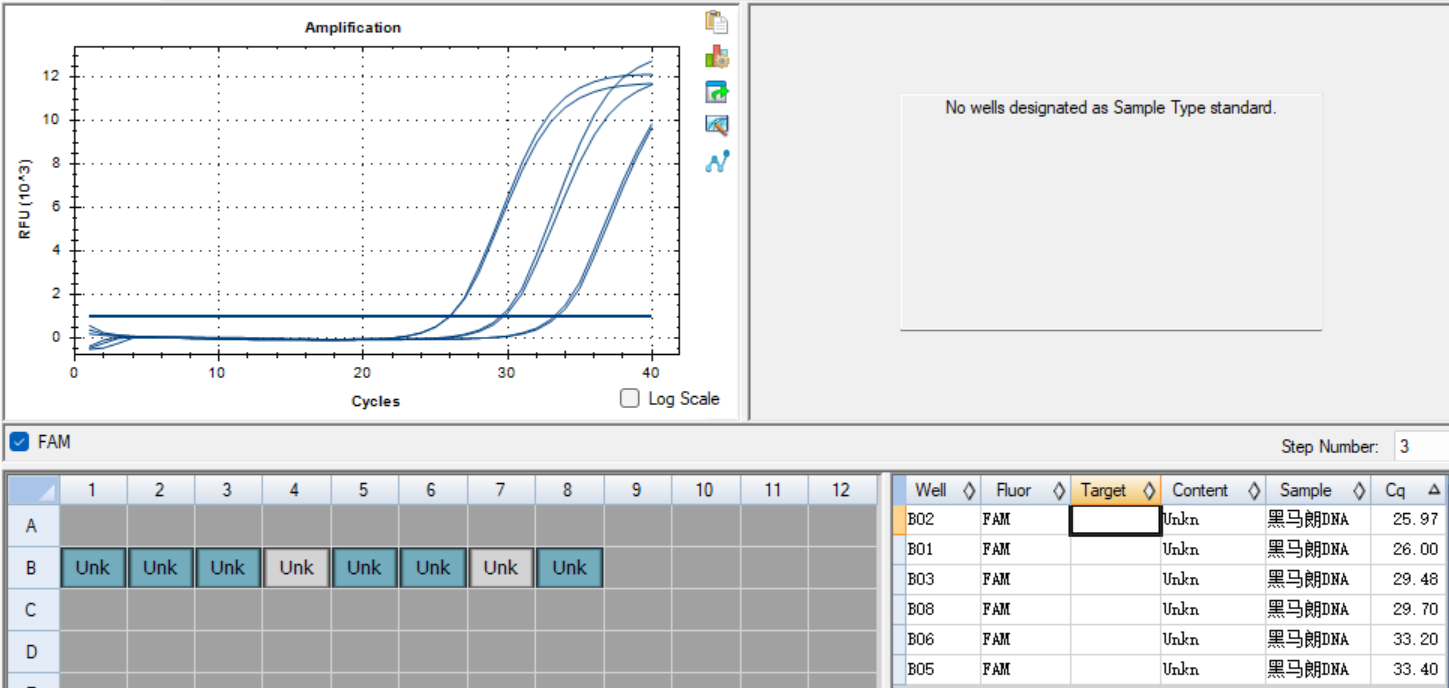Select well B6 in the plate grid
The image size is (1449, 688).
coord(432,567)
